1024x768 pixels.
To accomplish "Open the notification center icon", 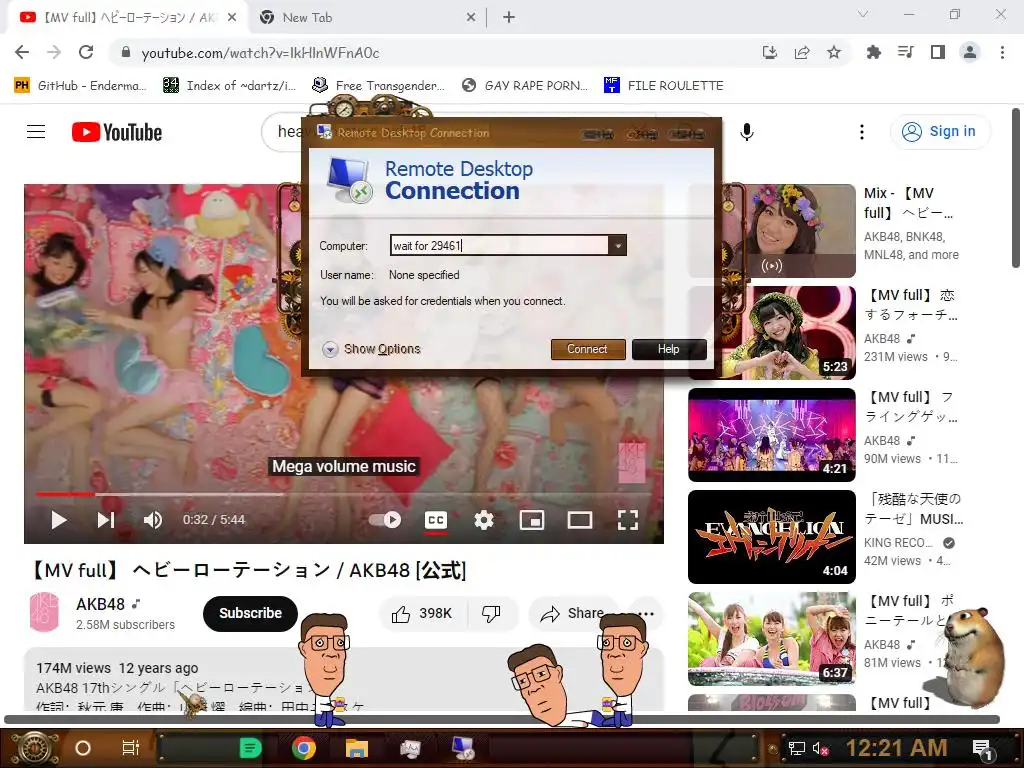I will click(982, 748).
